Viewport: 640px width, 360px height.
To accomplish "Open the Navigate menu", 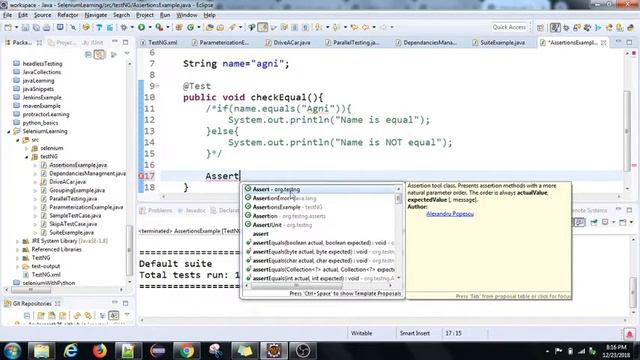I will (96, 15).
